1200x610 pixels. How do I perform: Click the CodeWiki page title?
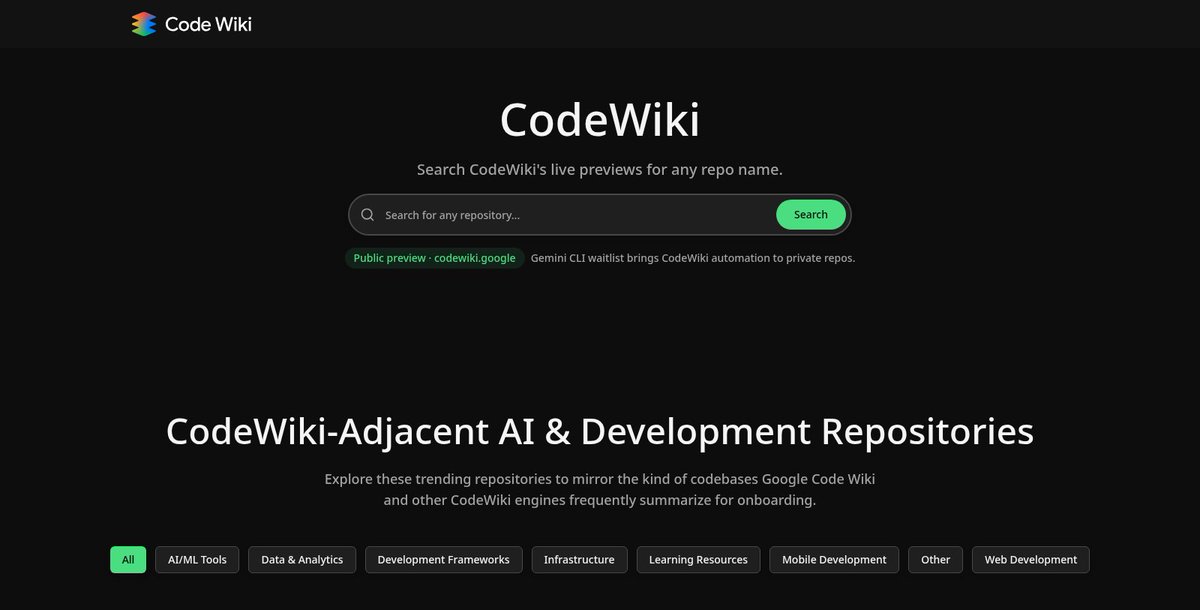599,119
